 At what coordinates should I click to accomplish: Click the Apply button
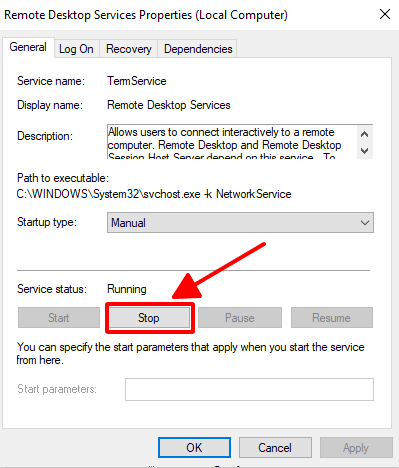coord(356,448)
